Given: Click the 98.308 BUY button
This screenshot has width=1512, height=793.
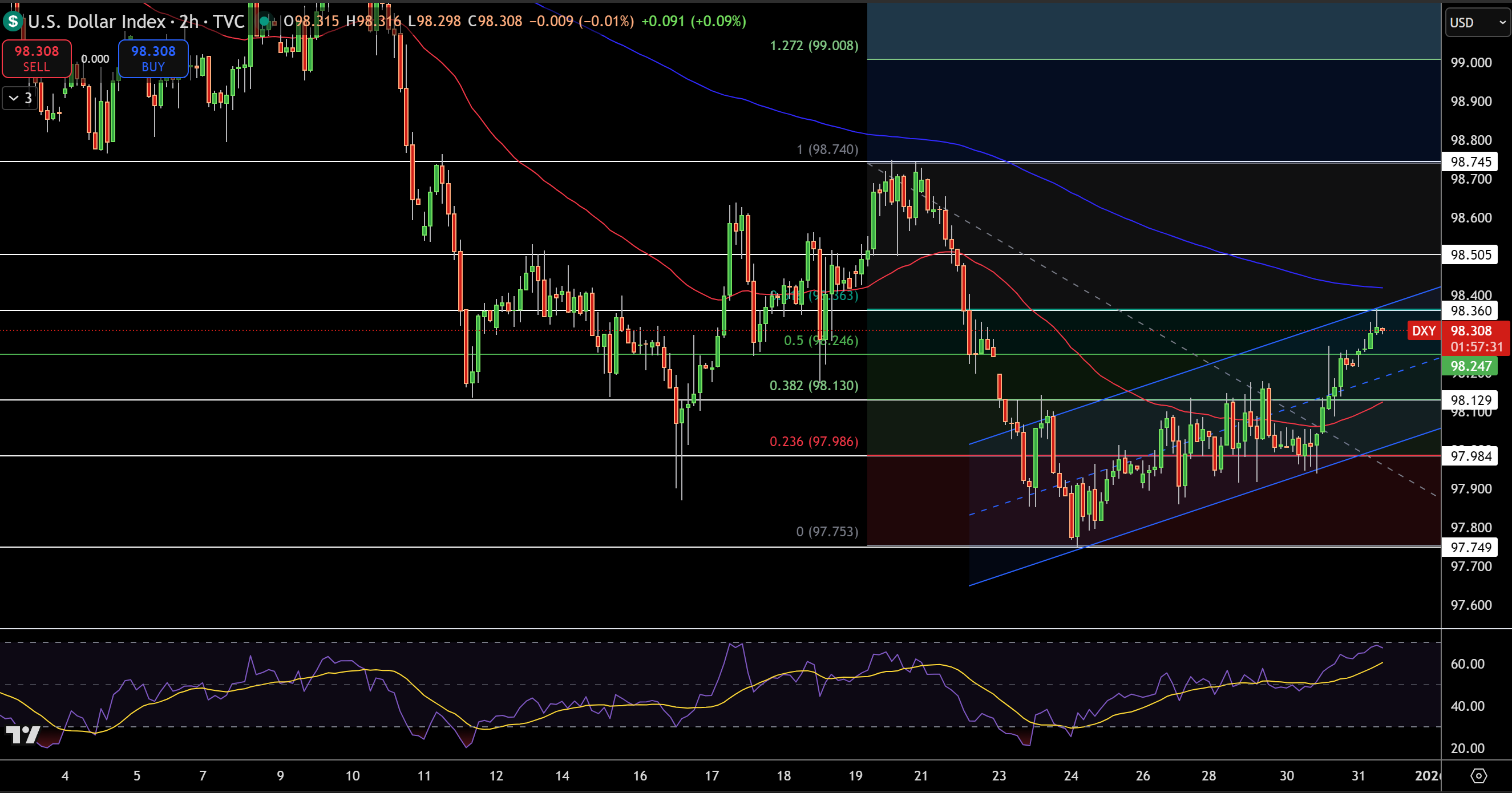Looking at the screenshot, I should point(153,59).
